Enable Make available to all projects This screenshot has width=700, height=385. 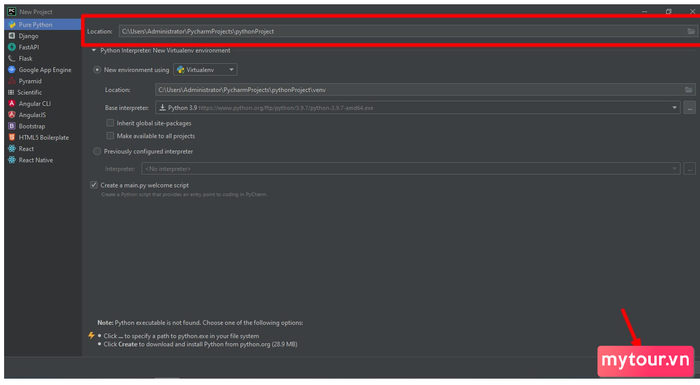coord(110,136)
